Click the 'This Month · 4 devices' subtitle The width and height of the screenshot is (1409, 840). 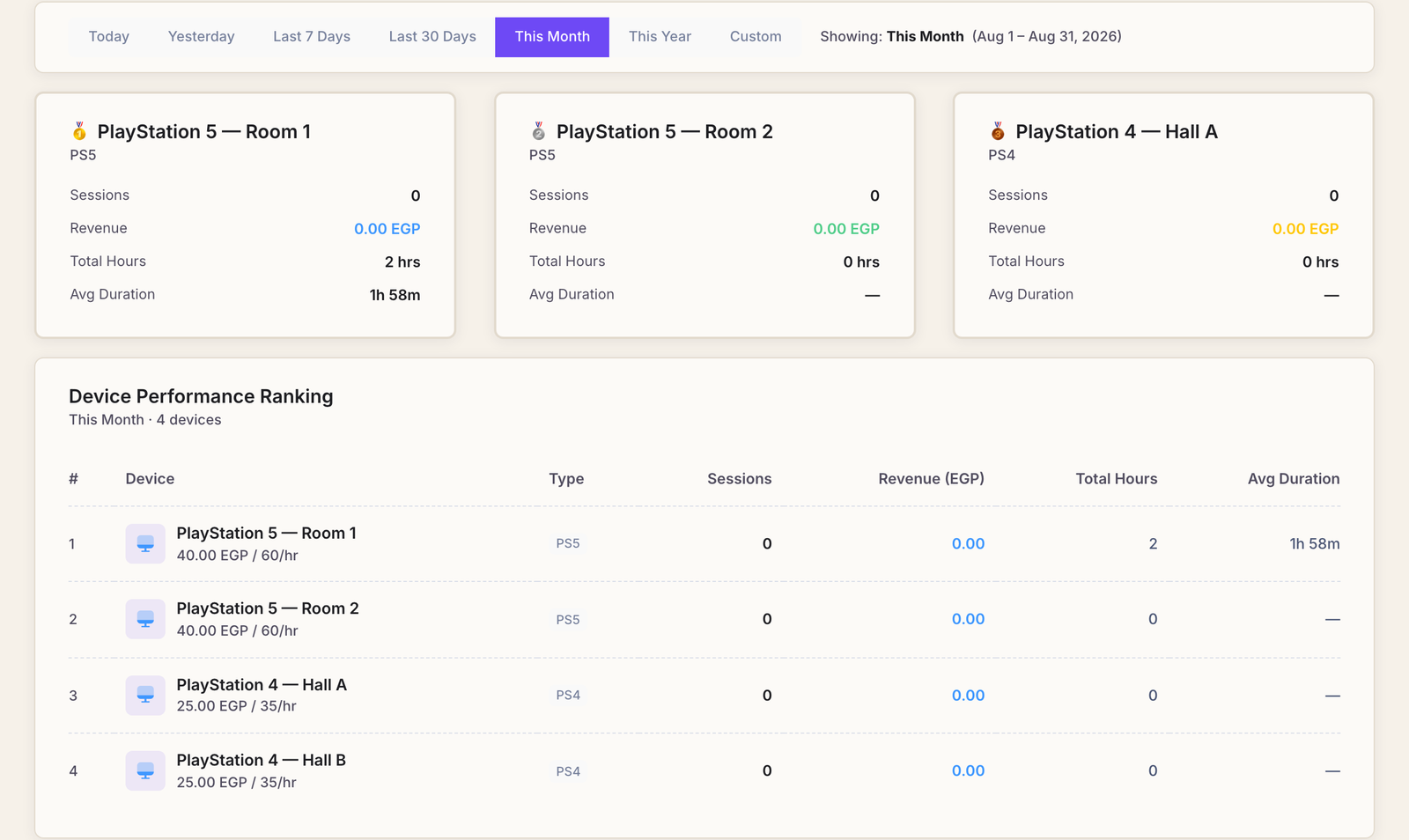[x=145, y=420]
